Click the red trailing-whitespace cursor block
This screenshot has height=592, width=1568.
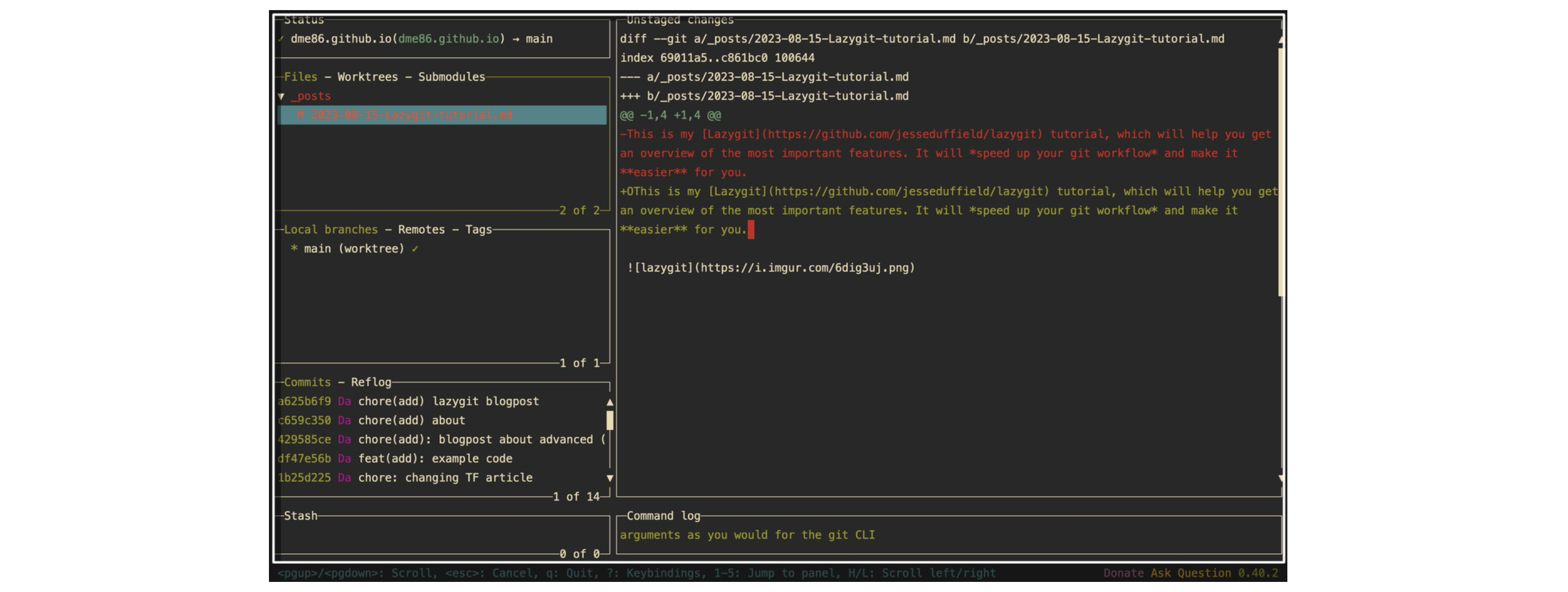pyautogui.click(x=751, y=230)
